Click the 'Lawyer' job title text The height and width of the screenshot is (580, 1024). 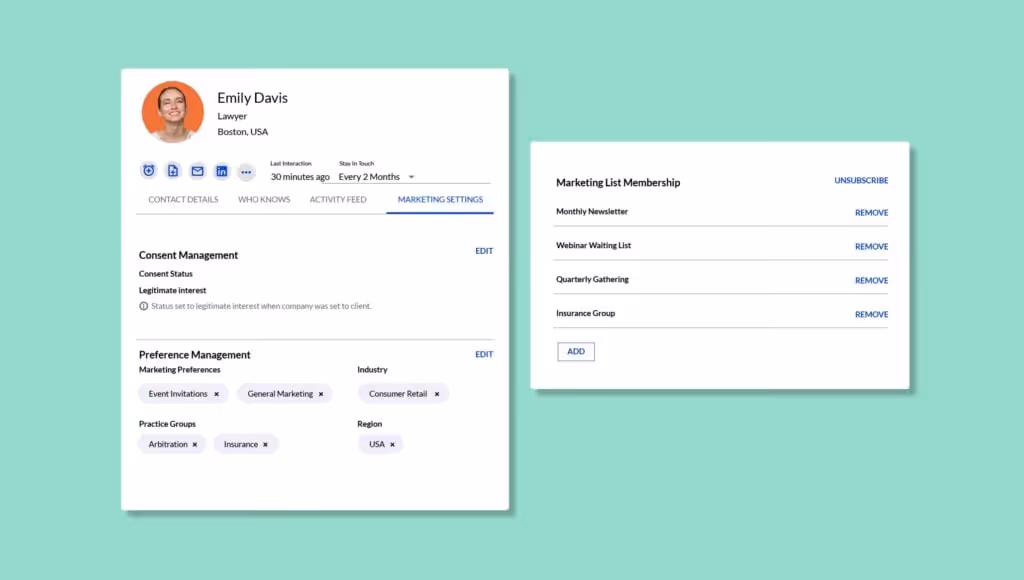pos(232,116)
